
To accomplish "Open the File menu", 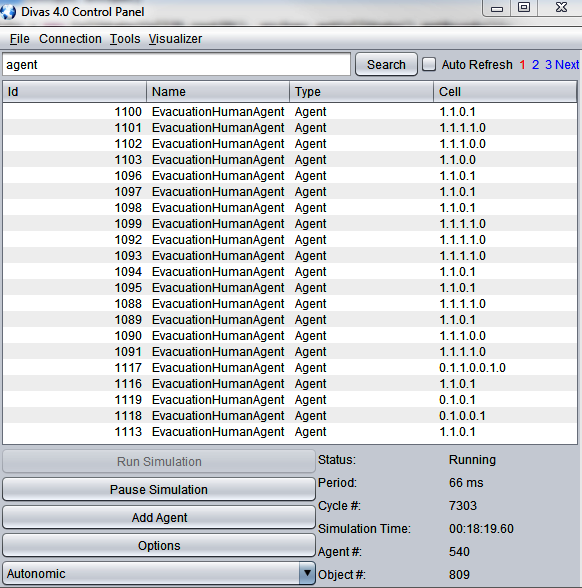I will coord(20,39).
